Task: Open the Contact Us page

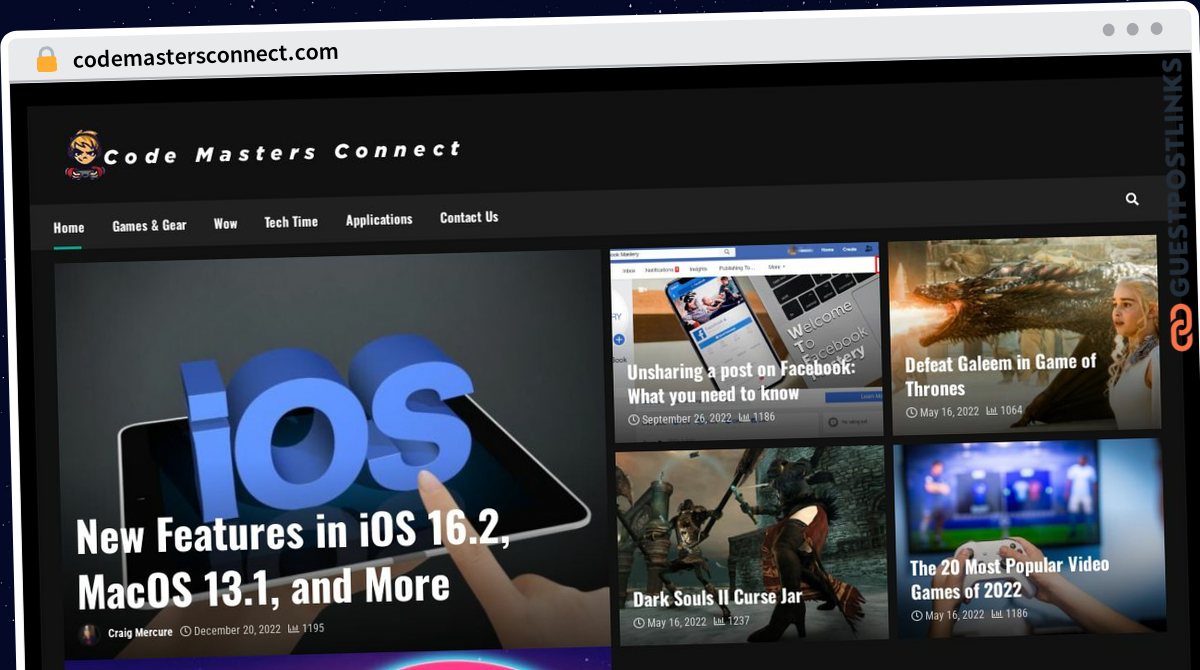Action: click(469, 217)
